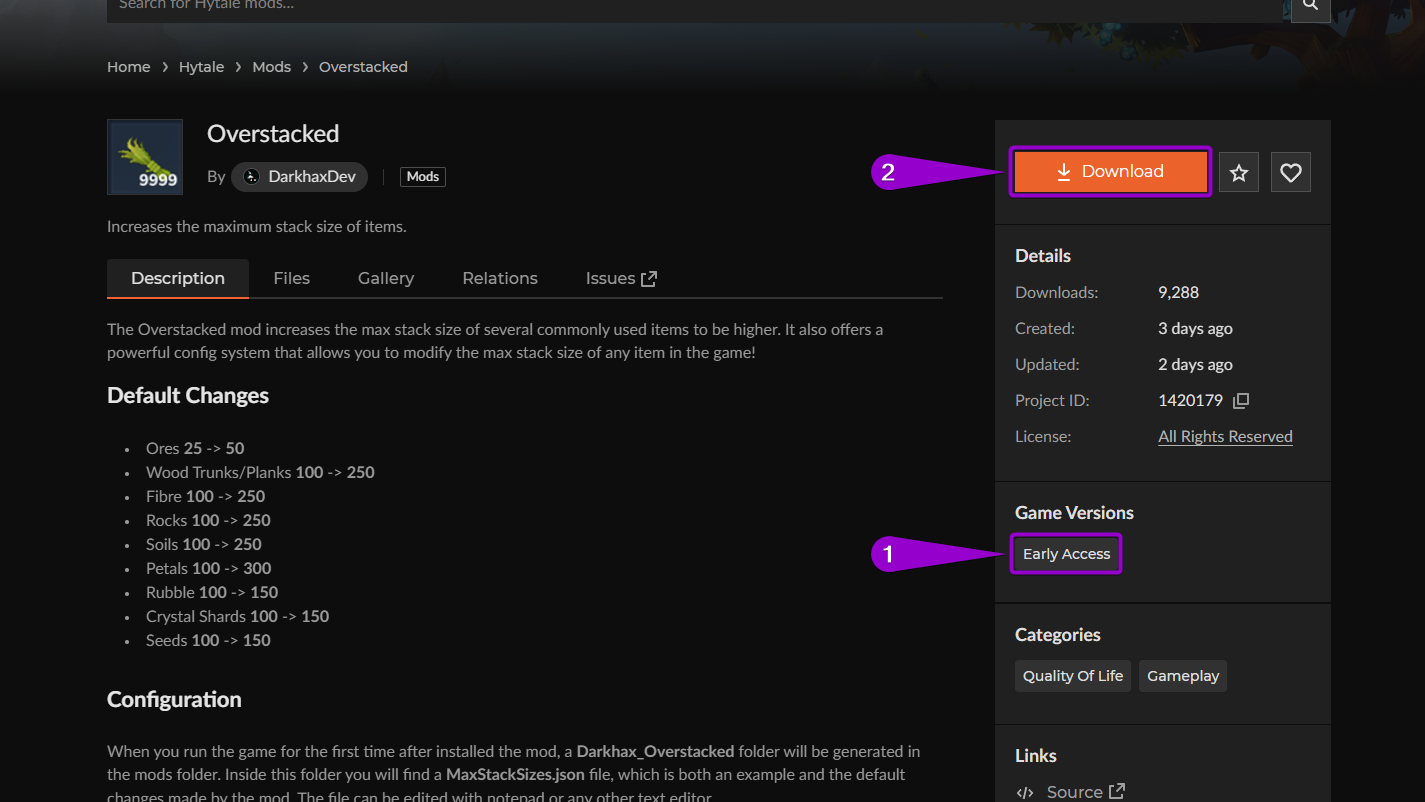1425x802 pixels.
Task: Open the All Rights Reserved license link
Action: (x=1224, y=435)
